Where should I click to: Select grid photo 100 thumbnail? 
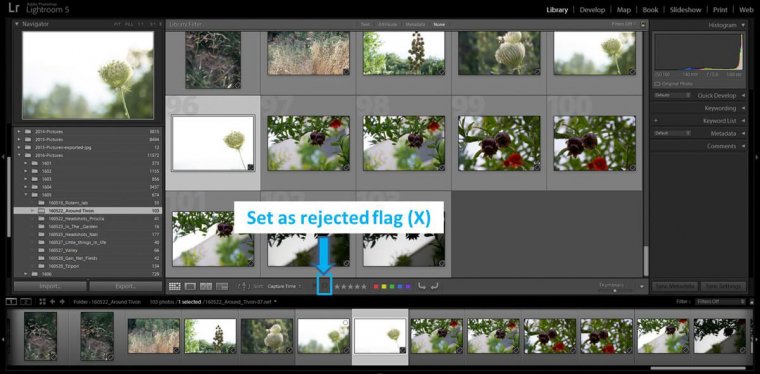tap(594, 143)
